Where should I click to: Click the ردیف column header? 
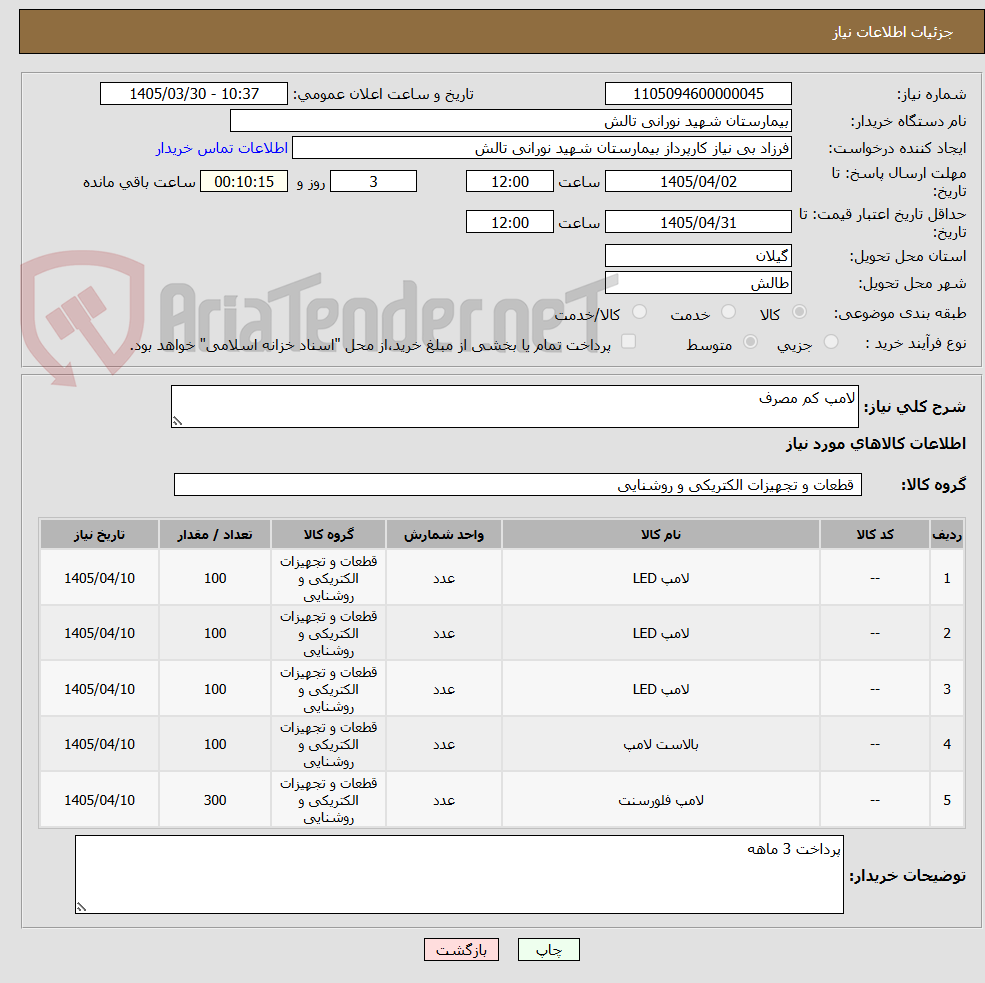tap(947, 535)
